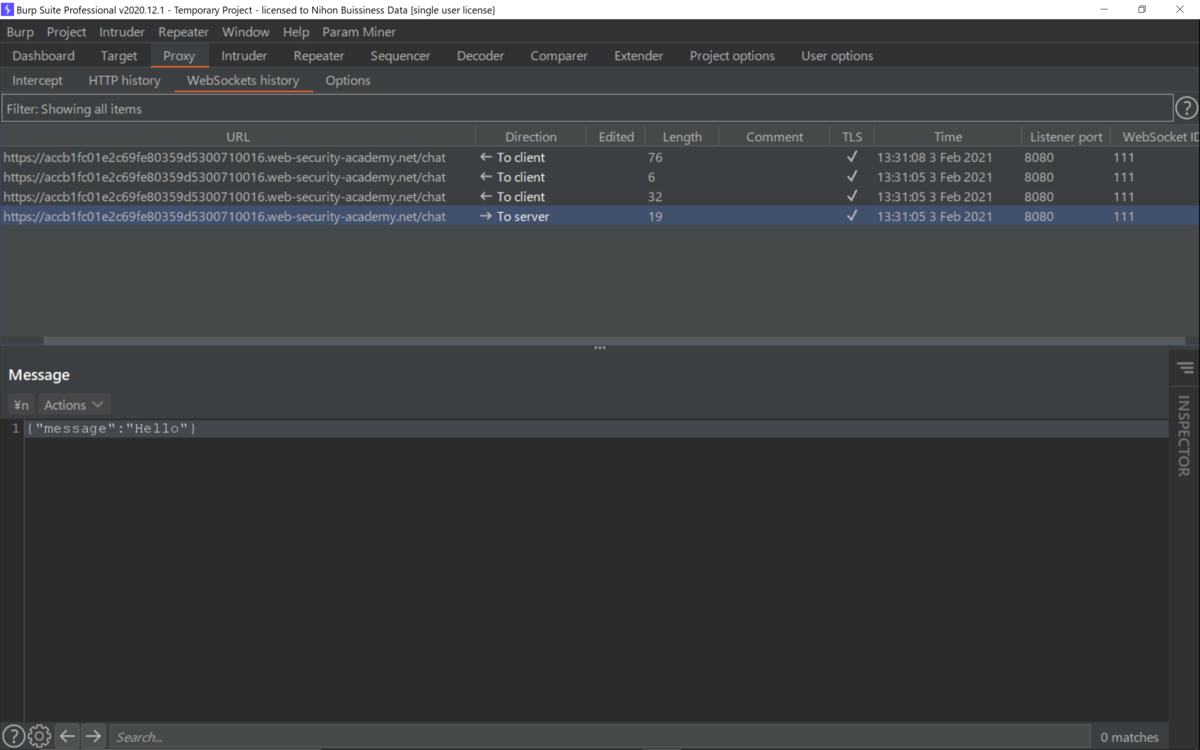Switch to the Extender tab

coord(639,56)
